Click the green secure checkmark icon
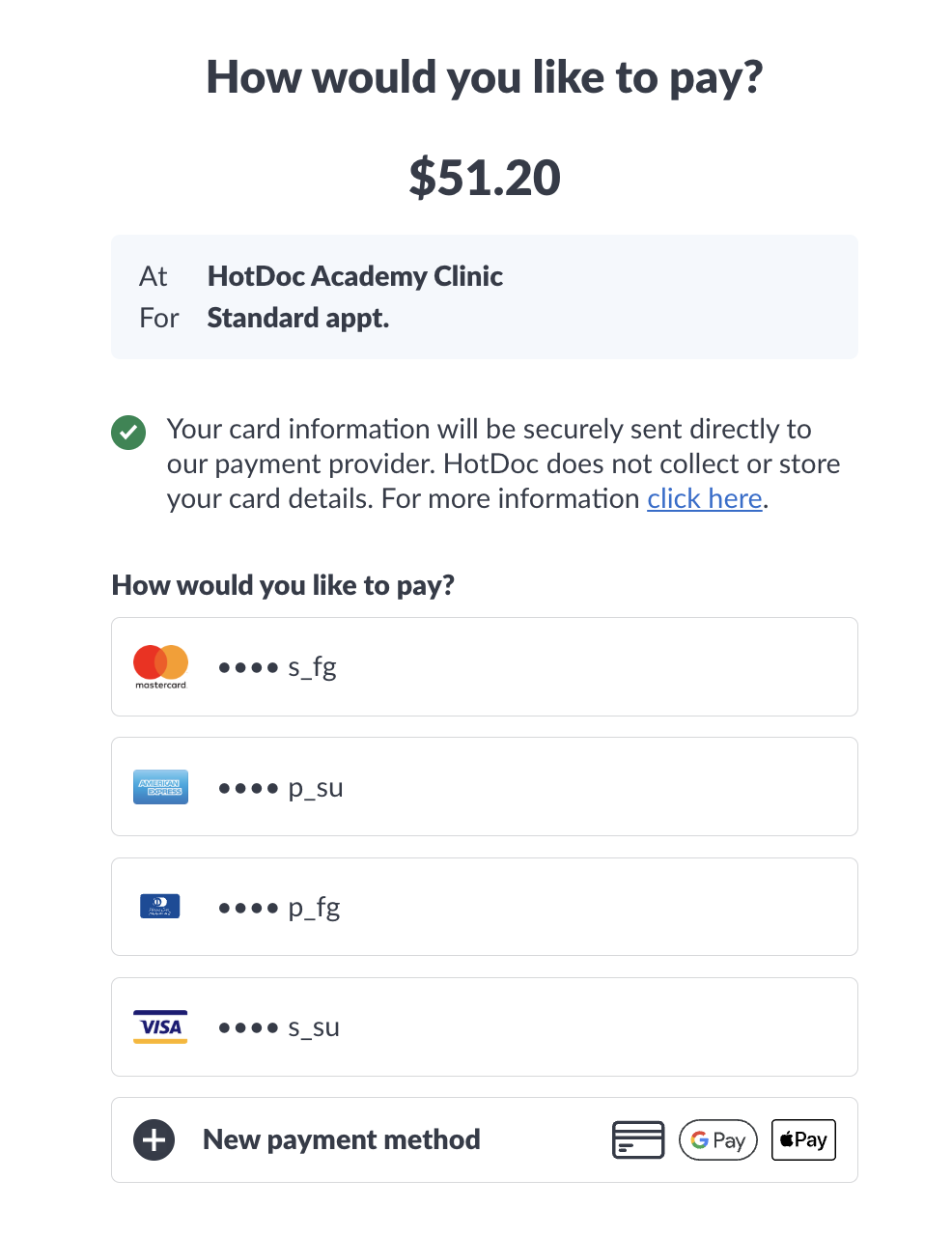This screenshot has height=1236, width=952. (x=128, y=433)
